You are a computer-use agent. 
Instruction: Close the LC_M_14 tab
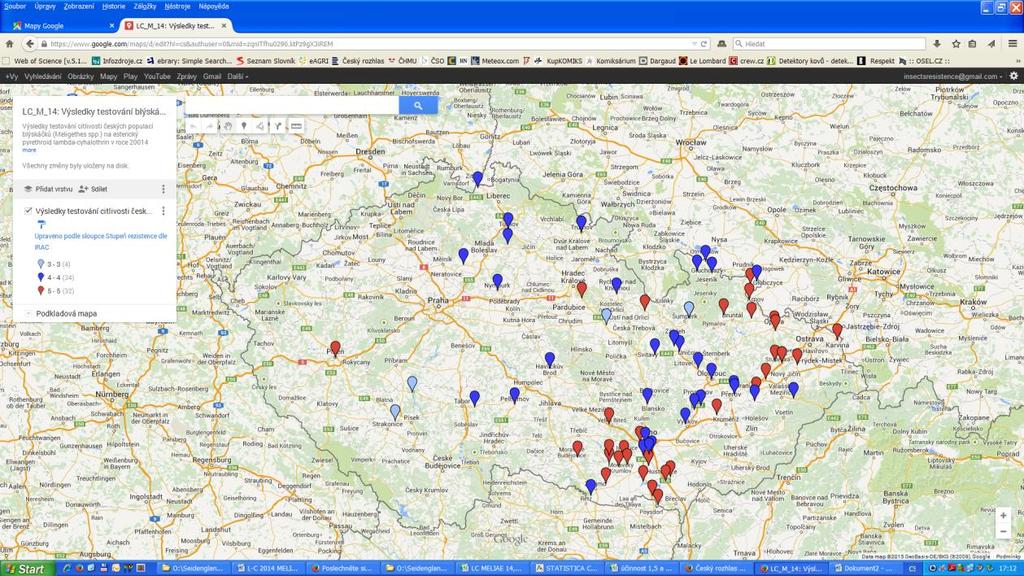[x=224, y=25]
